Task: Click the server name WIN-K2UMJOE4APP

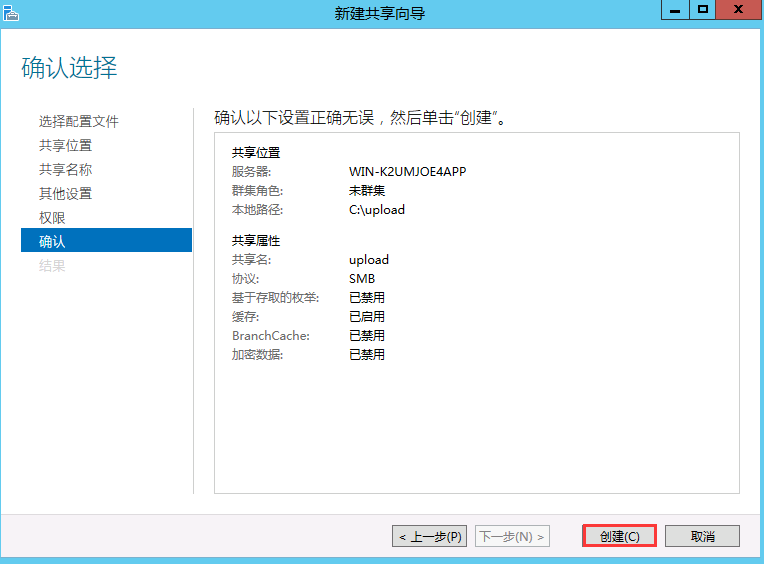Action: click(407, 171)
